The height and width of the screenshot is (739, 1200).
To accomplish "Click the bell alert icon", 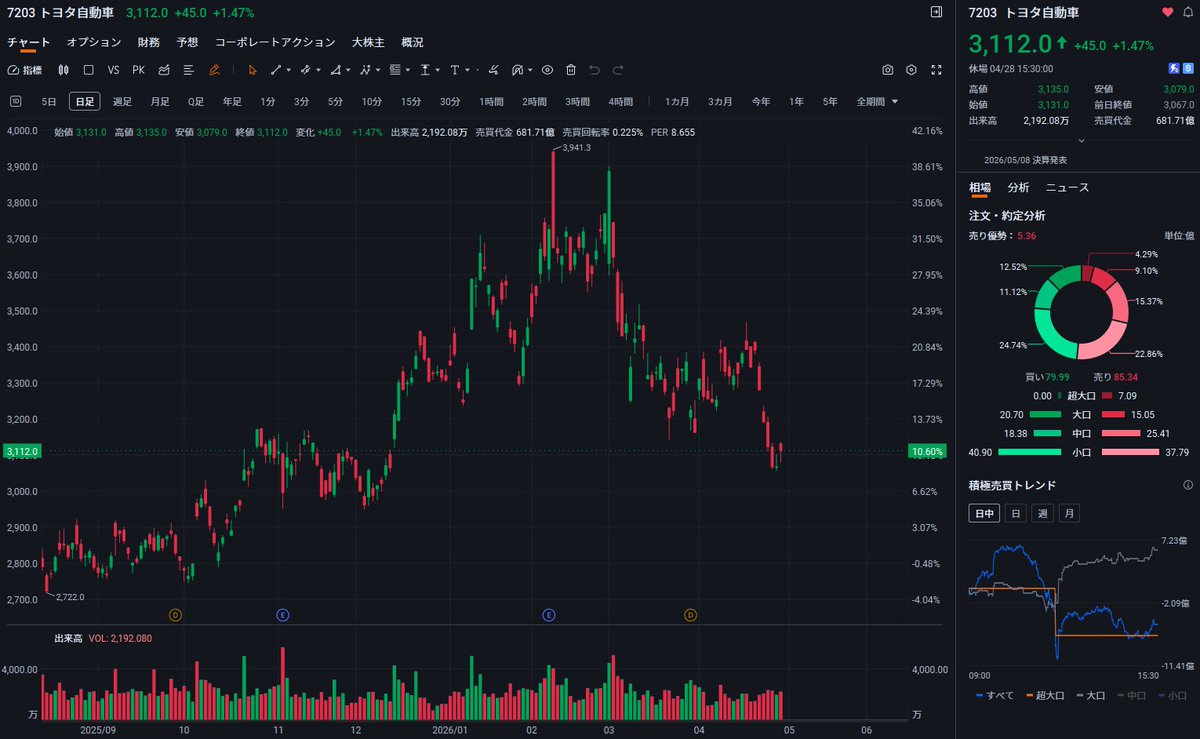I will 1188,12.
